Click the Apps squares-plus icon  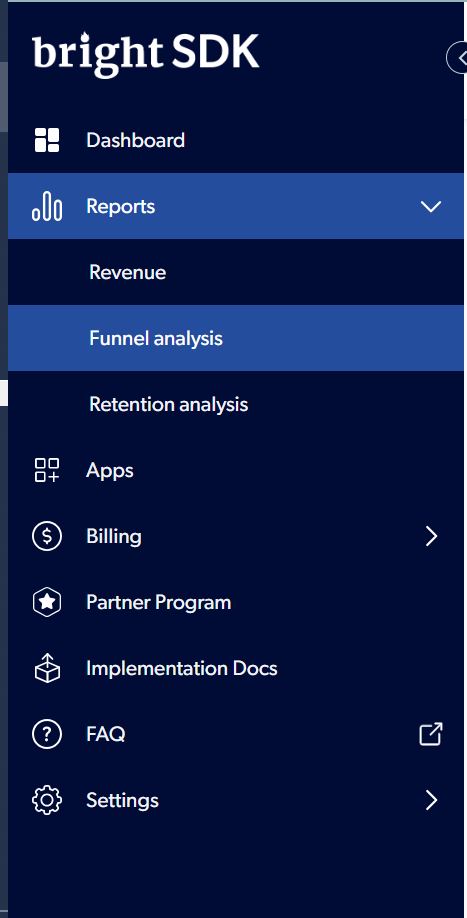click(47, 470)
